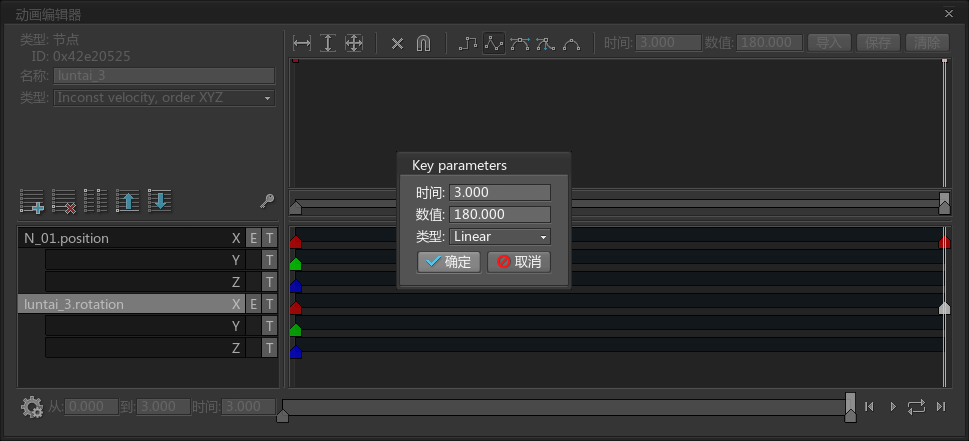
Task: Click the 确定 confirm button
Action: click(x=449, y=262)
